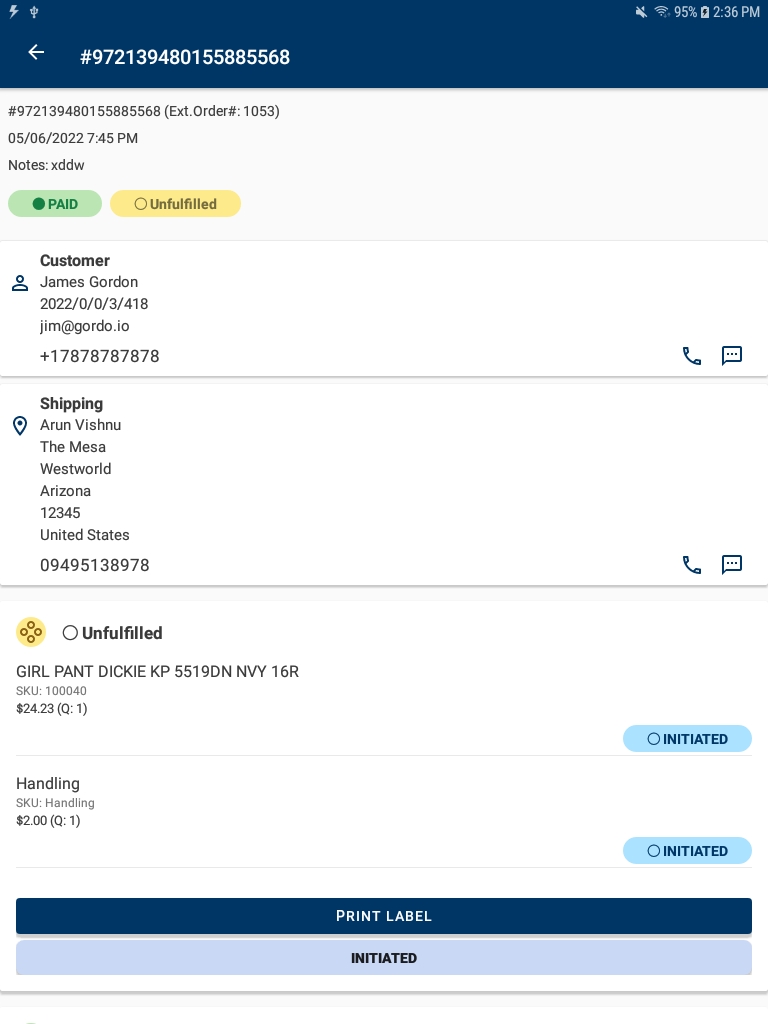768x1024 pixels.
Task: Tap customer email jim@gordo.io
Action: [84, 326]
